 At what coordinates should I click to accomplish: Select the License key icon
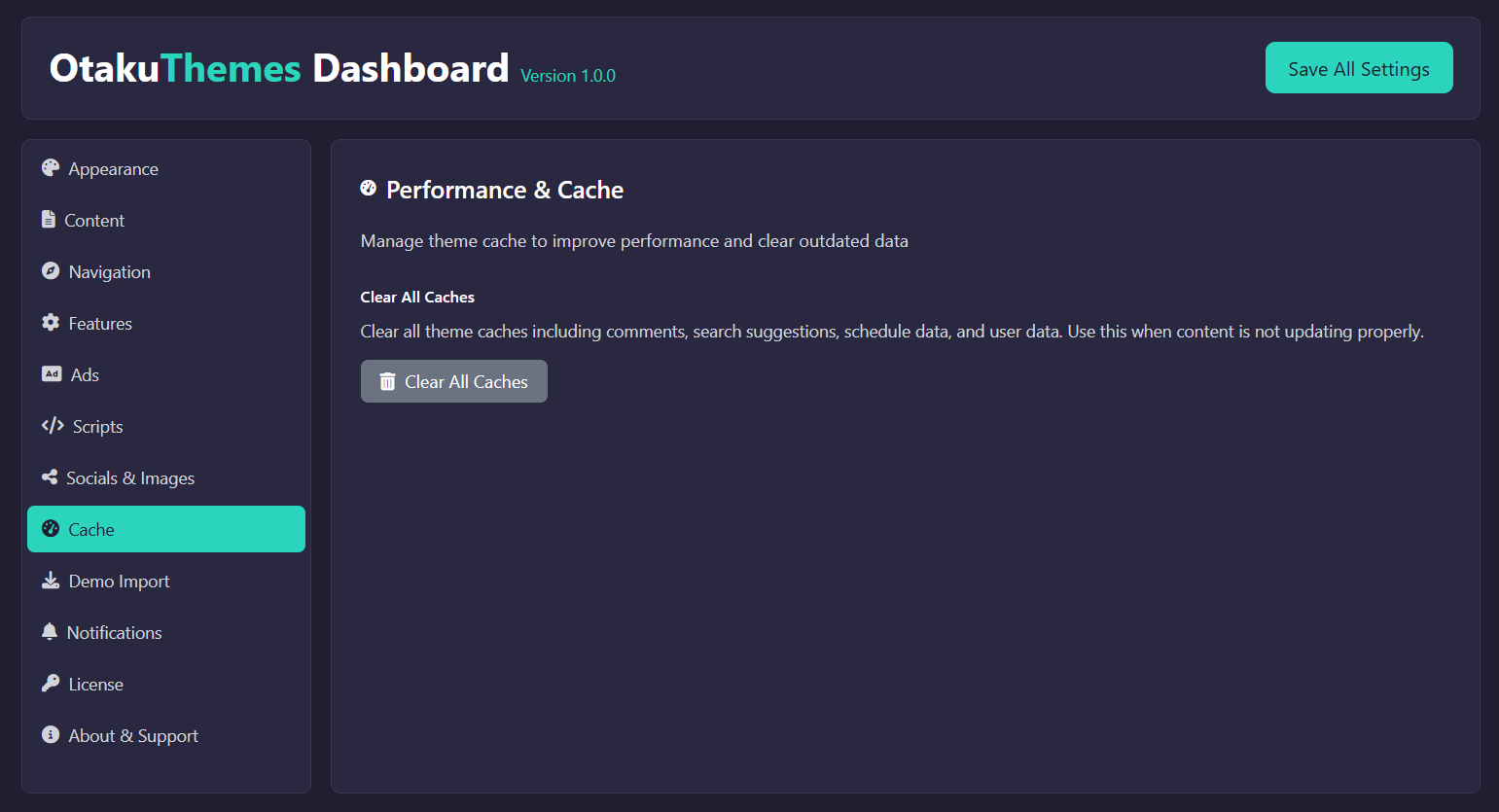pyautogui.click(x=50, y=683)
